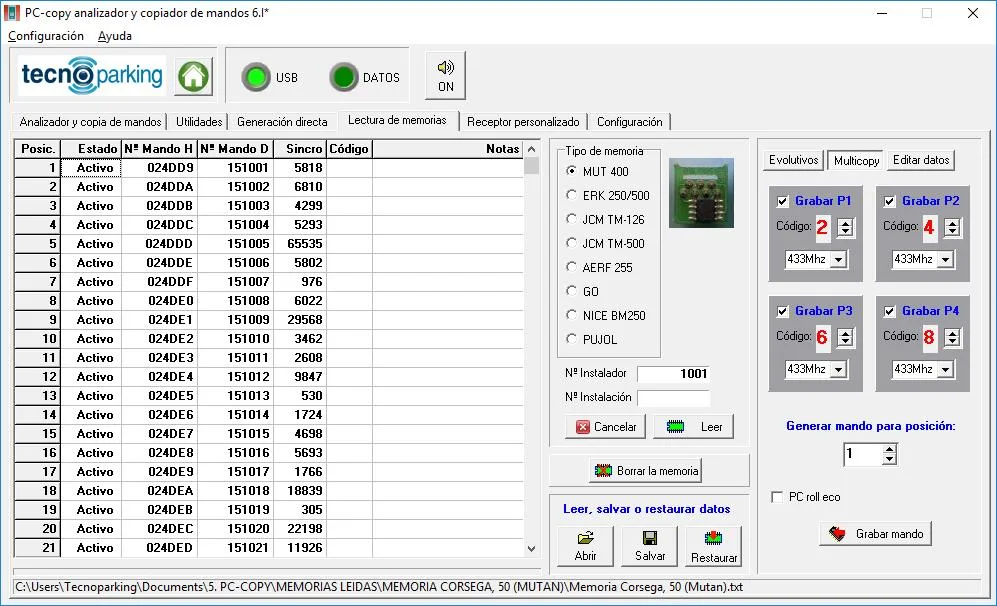Click the P2 Código spinner arrows
The height and width of the screenshot is (606, 997).
[x=952, y=227]
